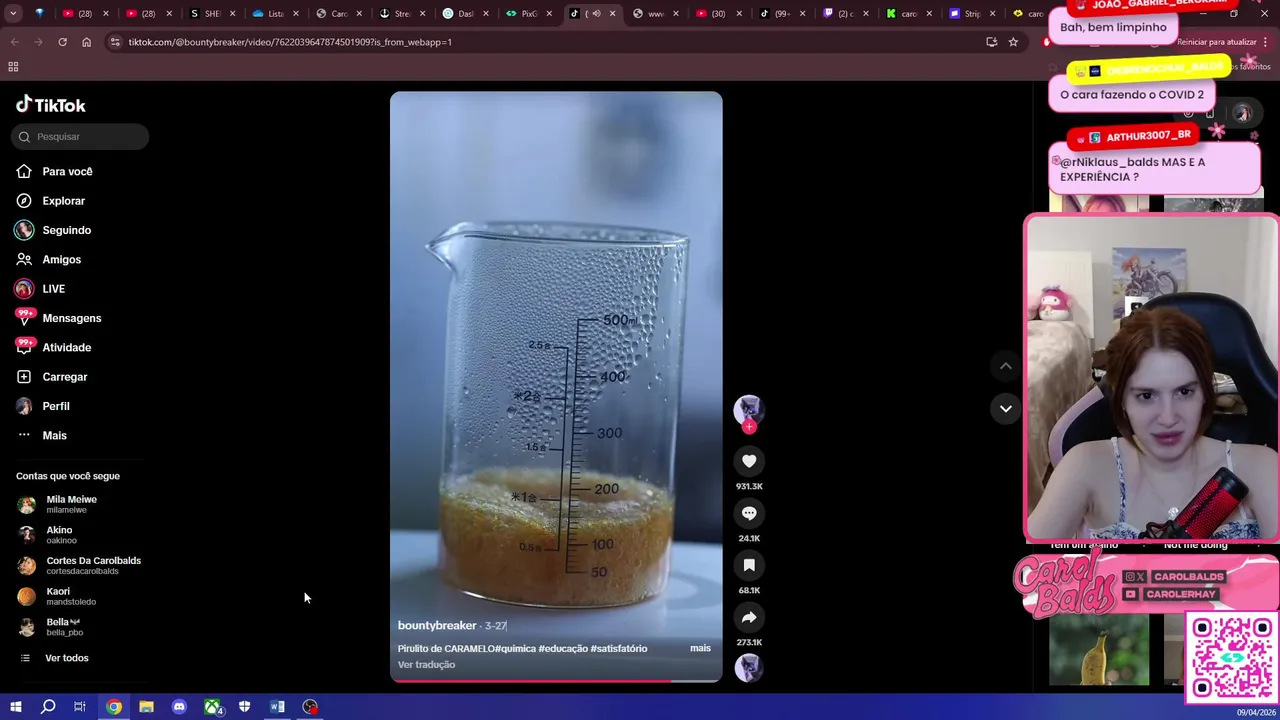Click the TikTok logo
The width and height of the screenshot is (1280, 720).
[51, 105]
